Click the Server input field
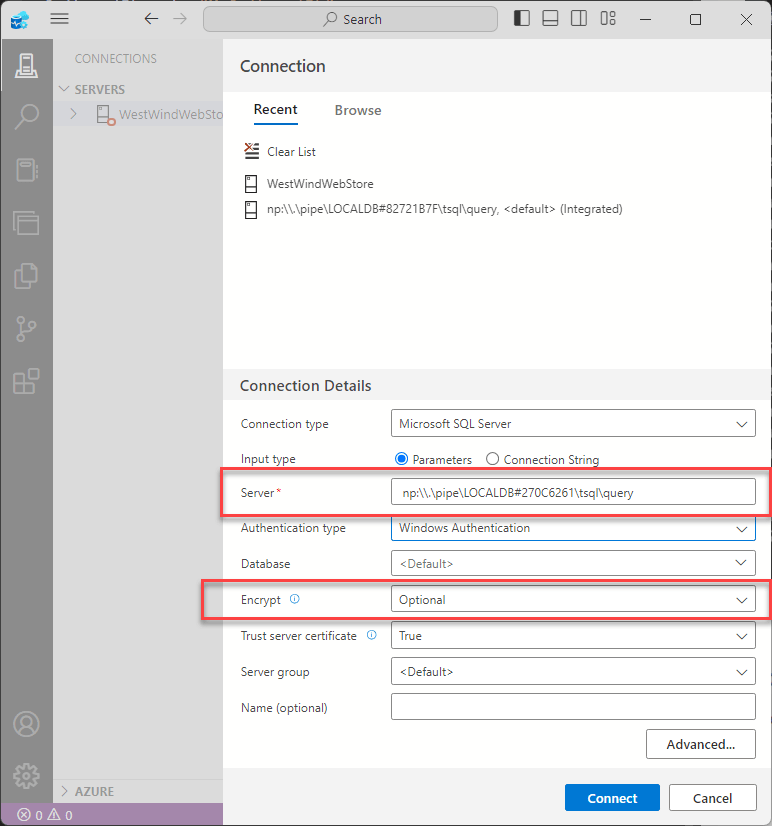The image size is (772, 826). pos(573,492)
